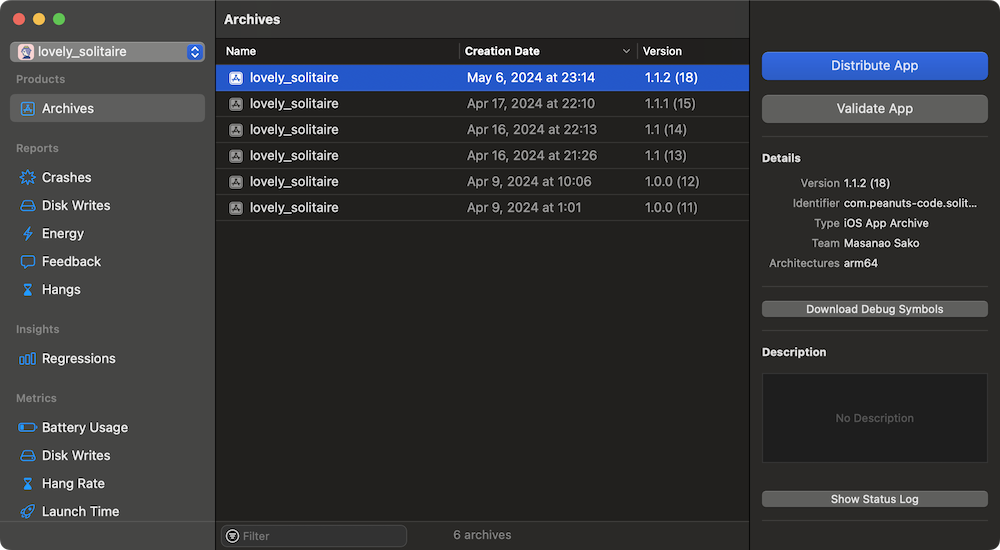Viewport: 1000px width, 550px height.
Task: Click the Disk Writes icon under Metrics
Action: [x=27, y=456]
